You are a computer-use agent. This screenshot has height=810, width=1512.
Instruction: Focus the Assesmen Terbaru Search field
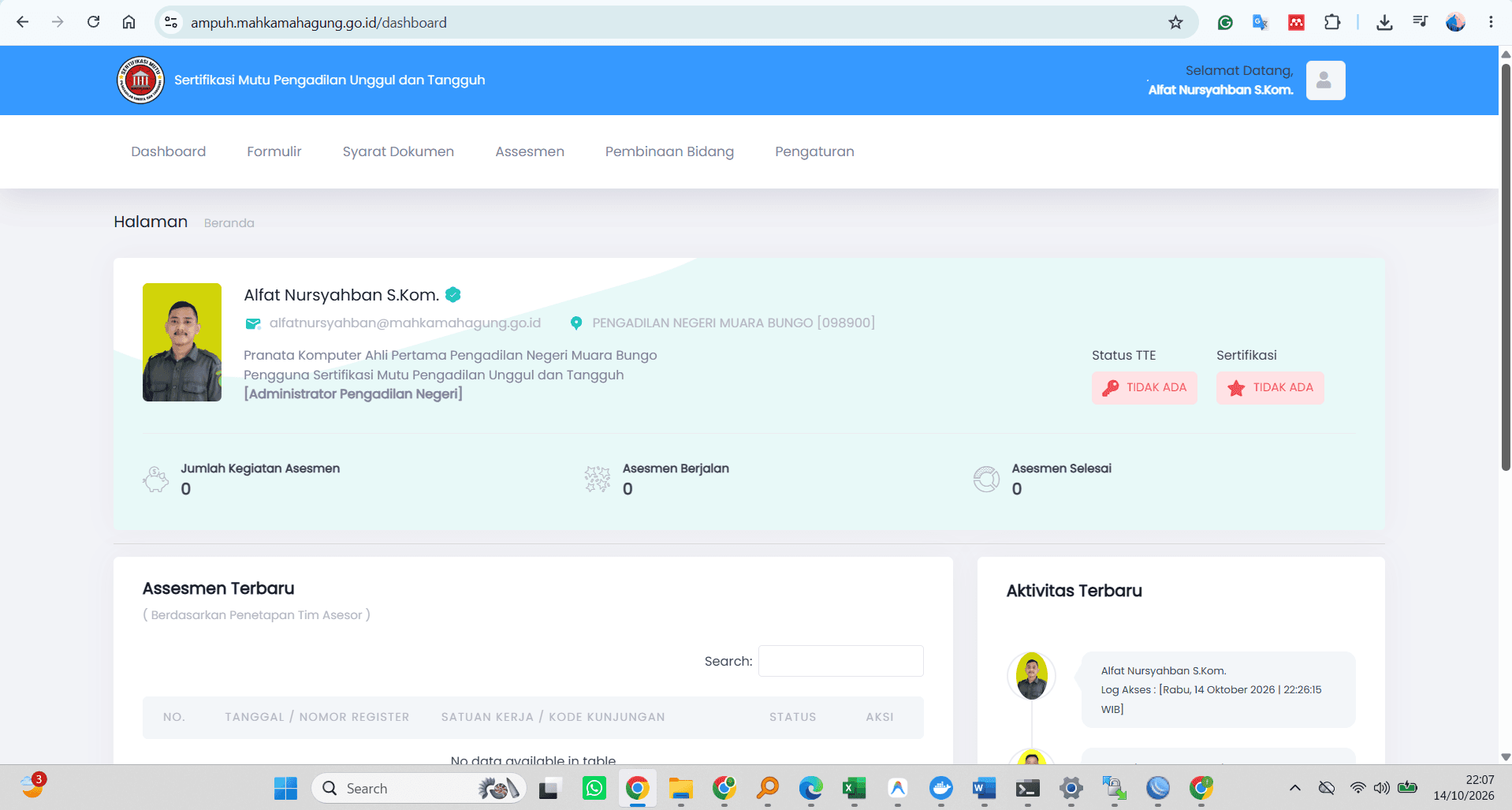[840, 661]
